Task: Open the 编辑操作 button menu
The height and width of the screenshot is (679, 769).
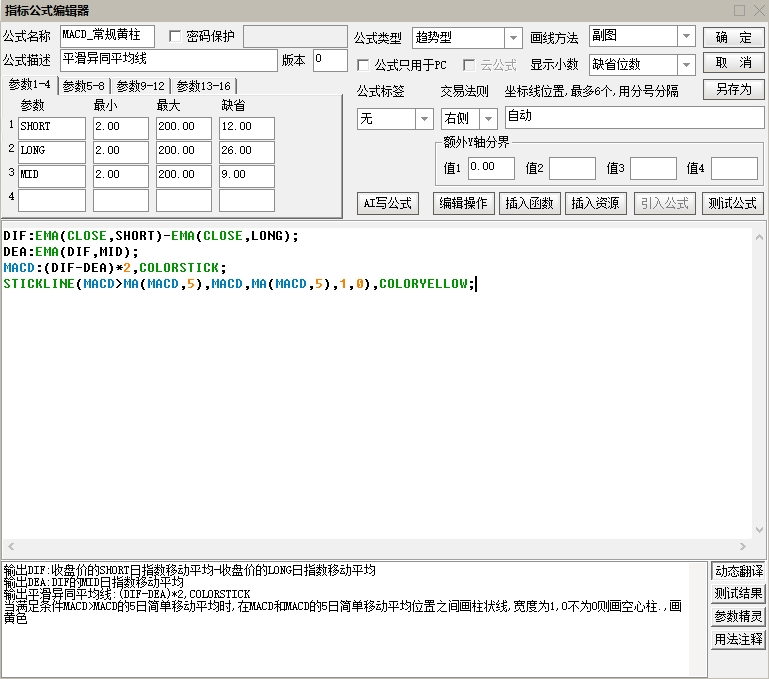Action: click(x=463, y=203)
